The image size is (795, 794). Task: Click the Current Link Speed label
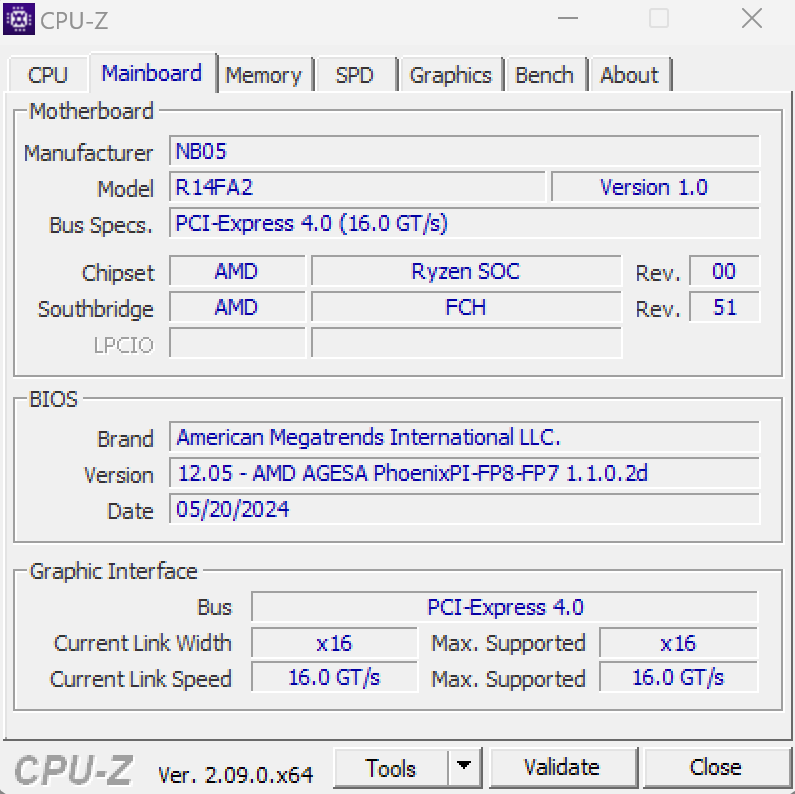click(x=140, y=679)
